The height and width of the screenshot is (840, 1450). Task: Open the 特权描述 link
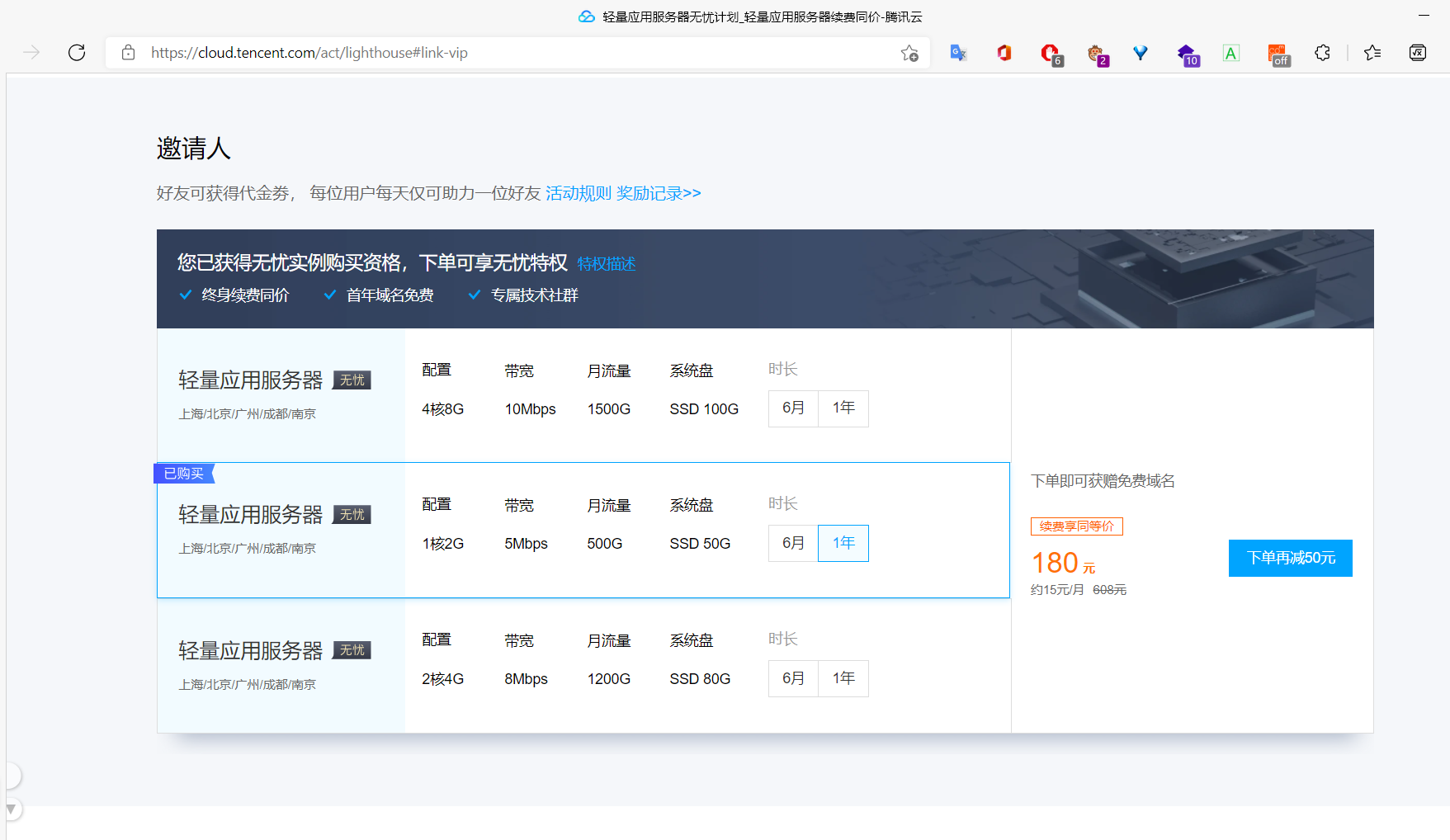607,264
